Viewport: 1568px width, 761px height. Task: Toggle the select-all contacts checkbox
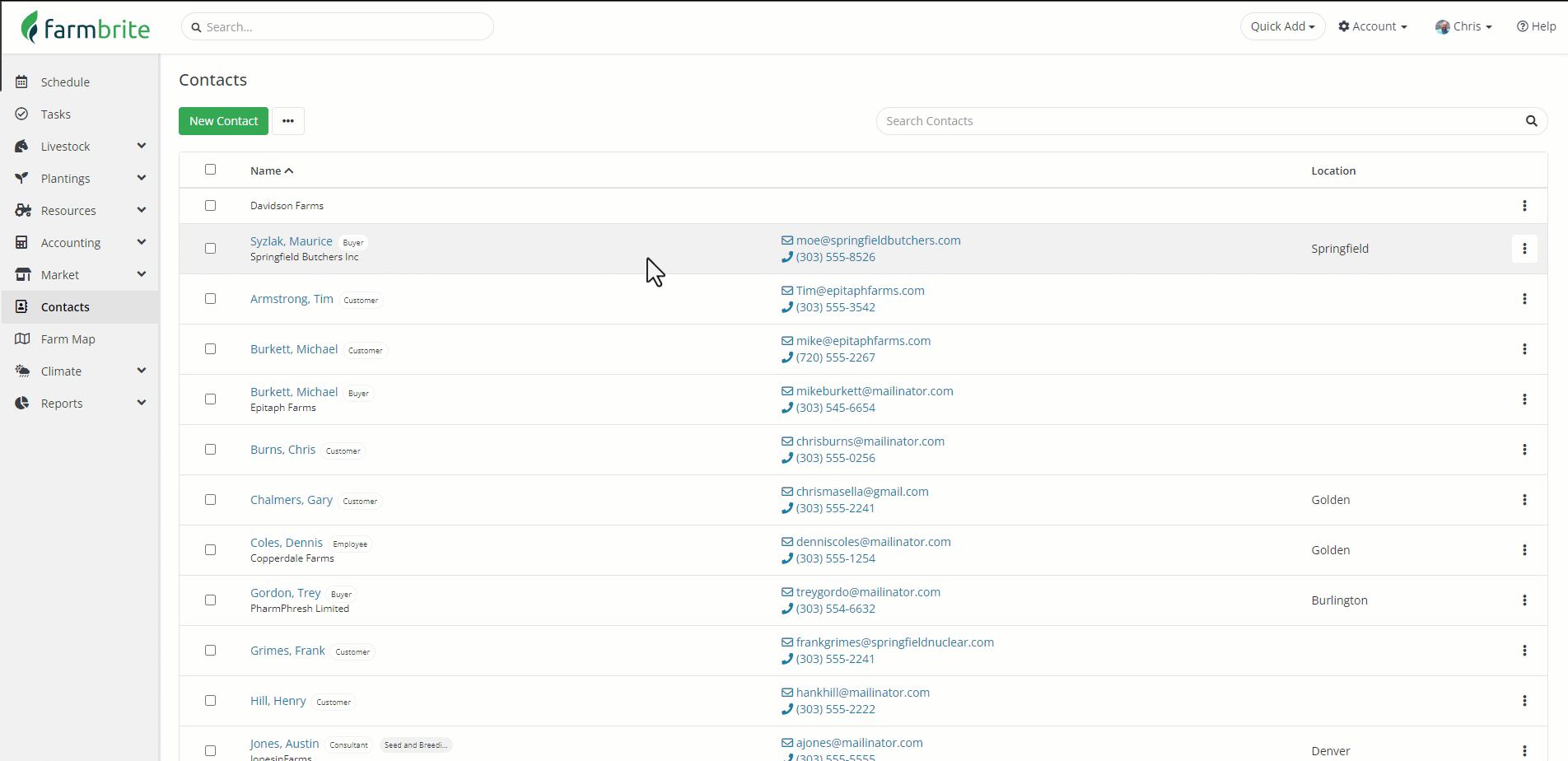[211, 170]
